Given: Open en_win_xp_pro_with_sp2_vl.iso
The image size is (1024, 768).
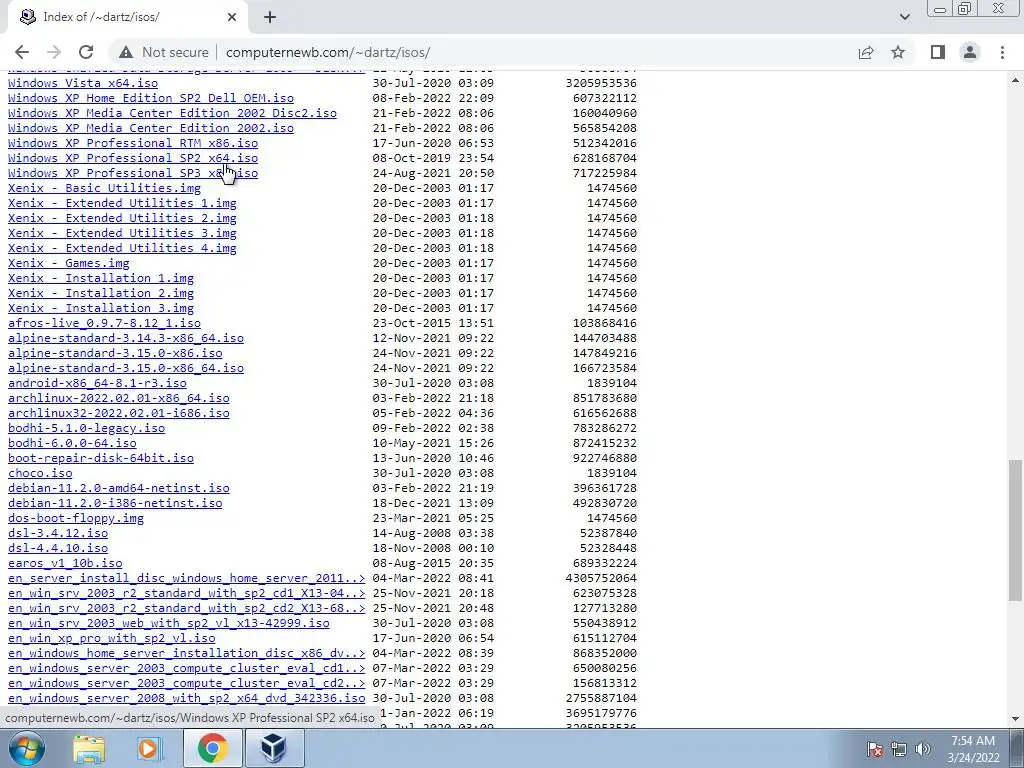Looking at the screenshot, I should click(x=112, y=639).
